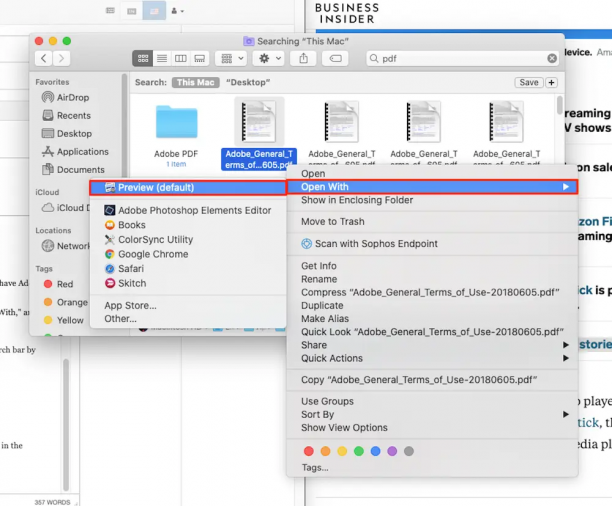Select the "Desktop" search scope

tap(248, 82)
